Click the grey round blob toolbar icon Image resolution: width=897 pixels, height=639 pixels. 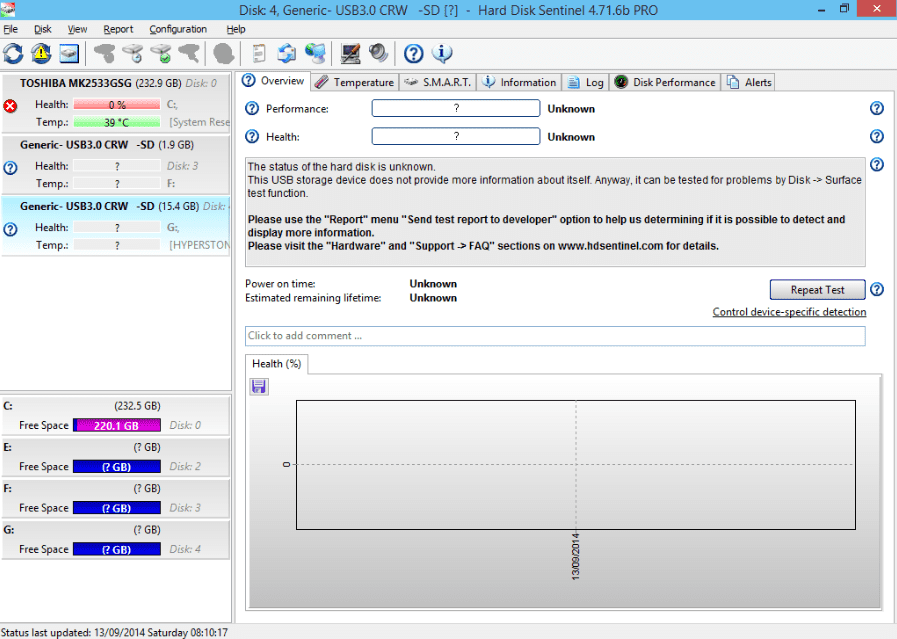[224, 54]
